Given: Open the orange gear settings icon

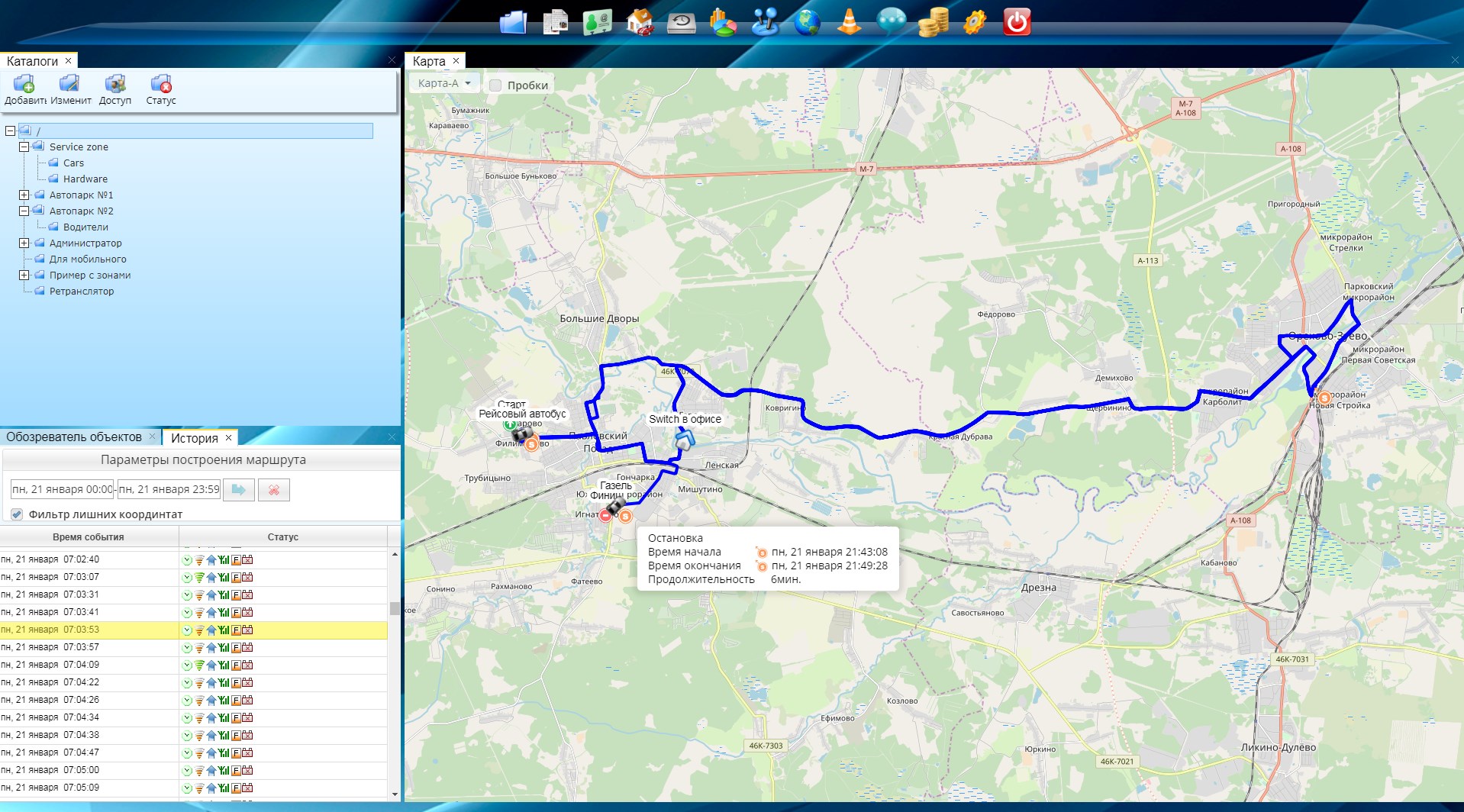Looking at the screenshot, I should pos(975,22).
